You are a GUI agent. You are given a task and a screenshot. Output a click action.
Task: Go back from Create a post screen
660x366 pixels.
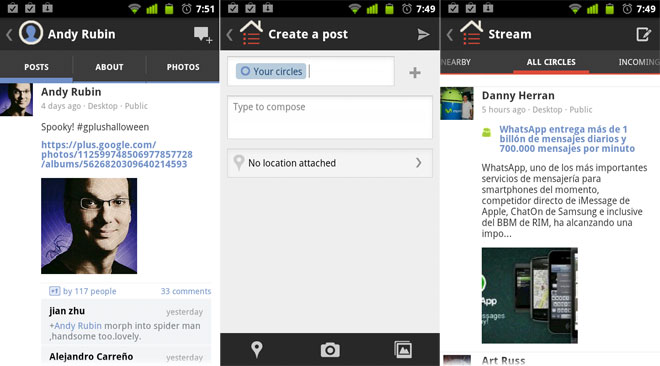229,34
